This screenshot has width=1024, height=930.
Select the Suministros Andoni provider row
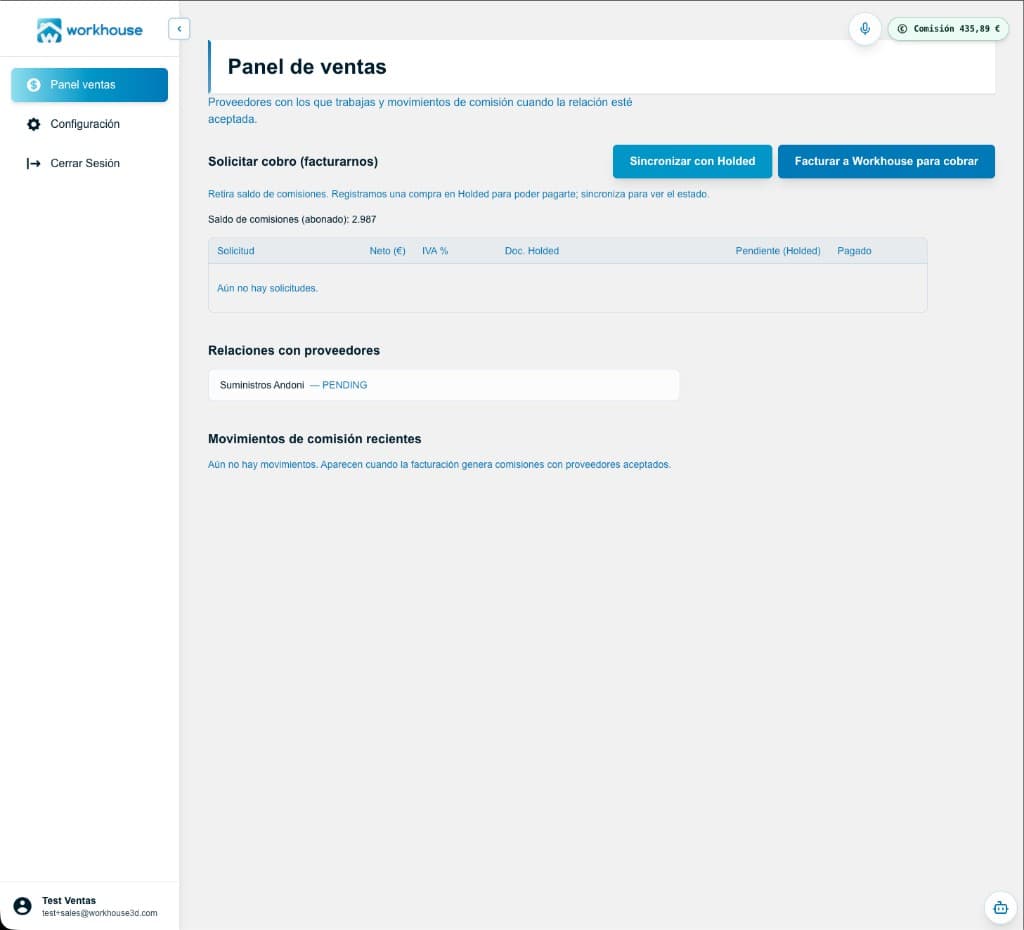pyautogui.click(x=443, y=385)
